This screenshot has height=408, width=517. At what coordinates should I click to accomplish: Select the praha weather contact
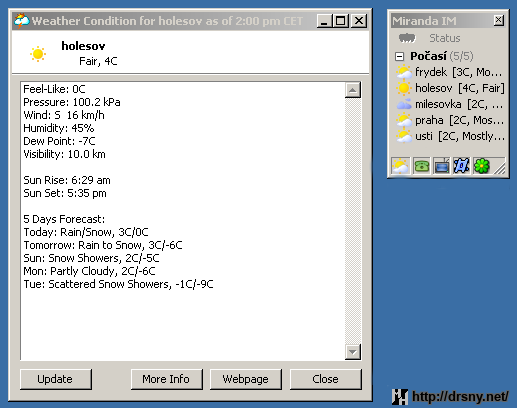450,120
